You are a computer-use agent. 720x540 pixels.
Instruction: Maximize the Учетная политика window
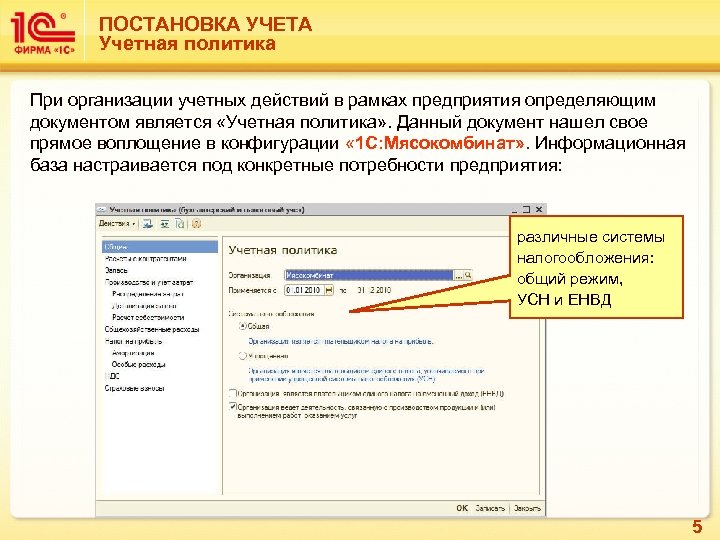pyautogui.click(x=527, y=209)
